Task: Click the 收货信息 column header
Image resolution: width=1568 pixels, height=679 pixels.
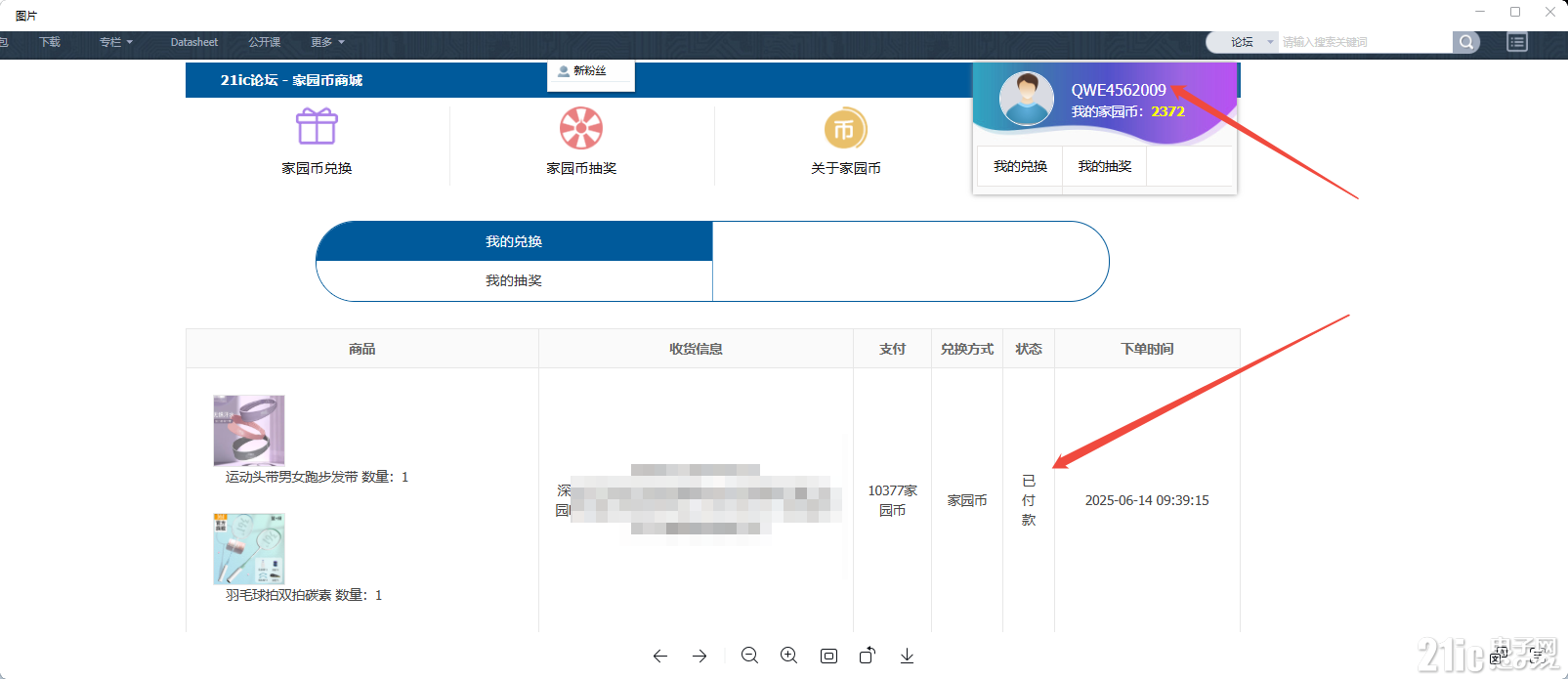Action: [696, 349]
